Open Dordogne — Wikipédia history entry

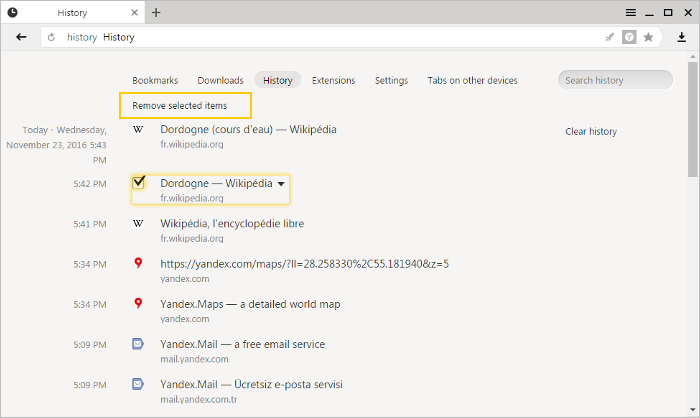[x=216, y=184]
